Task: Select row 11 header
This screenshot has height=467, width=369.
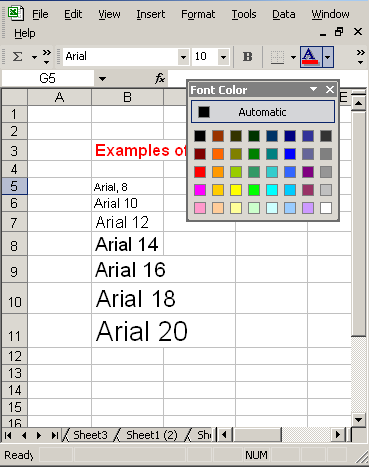Action: coord(14,331)
